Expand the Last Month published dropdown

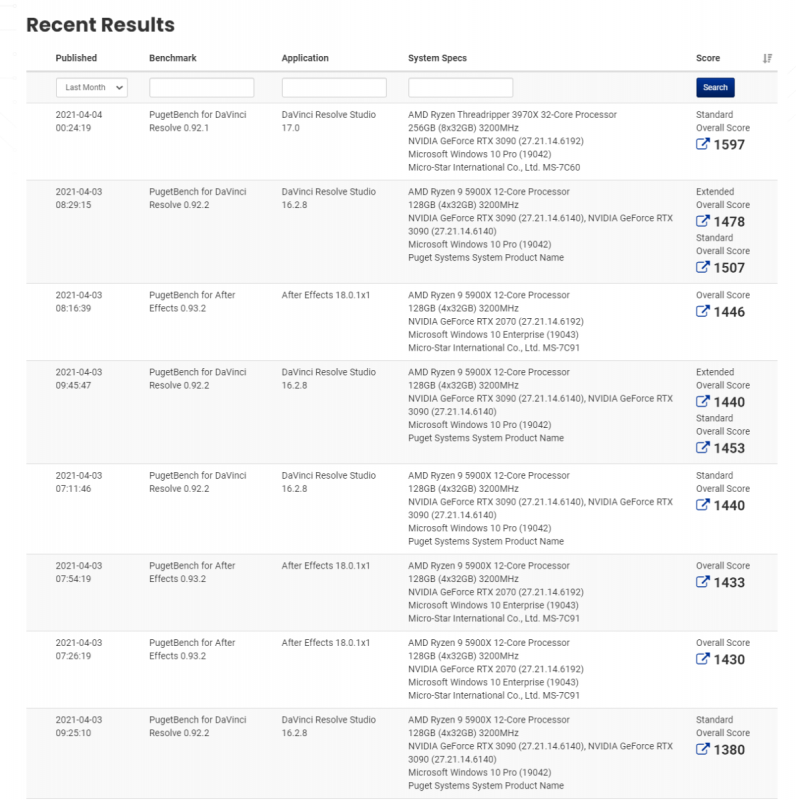tap(92, 88)
